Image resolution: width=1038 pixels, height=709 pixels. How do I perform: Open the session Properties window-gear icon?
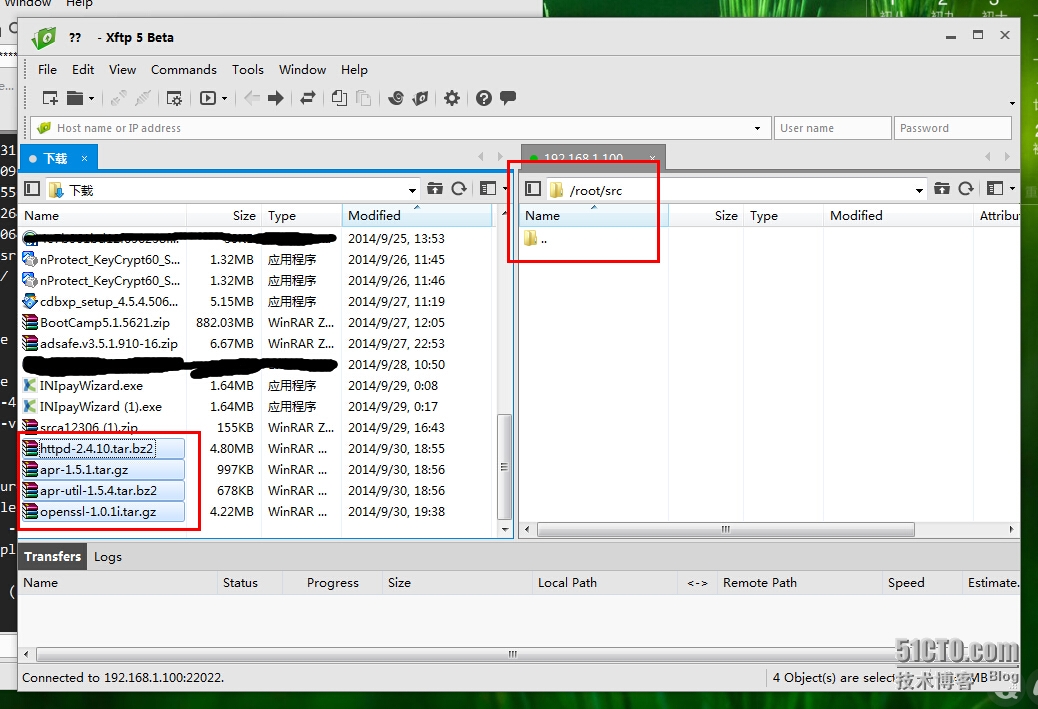pos(174,98)
